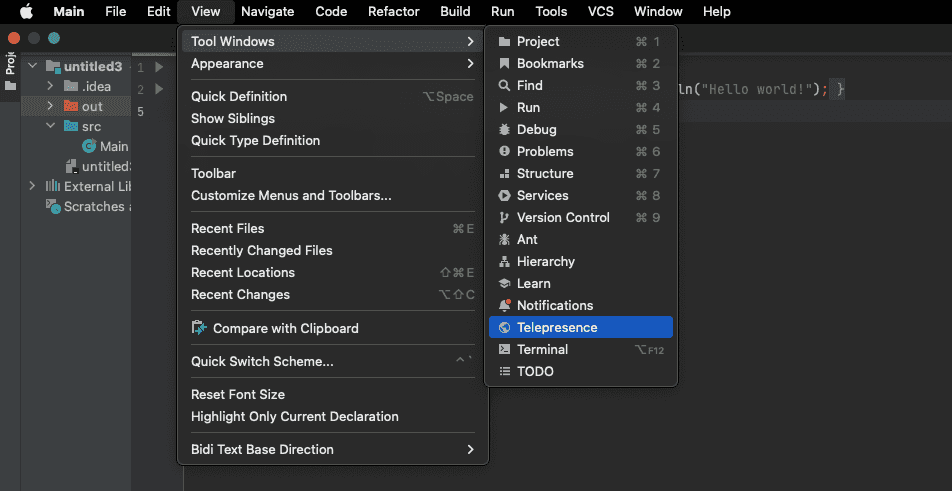Open the Help menu
The width and height of the screenshot is (952, 491).
716,12
